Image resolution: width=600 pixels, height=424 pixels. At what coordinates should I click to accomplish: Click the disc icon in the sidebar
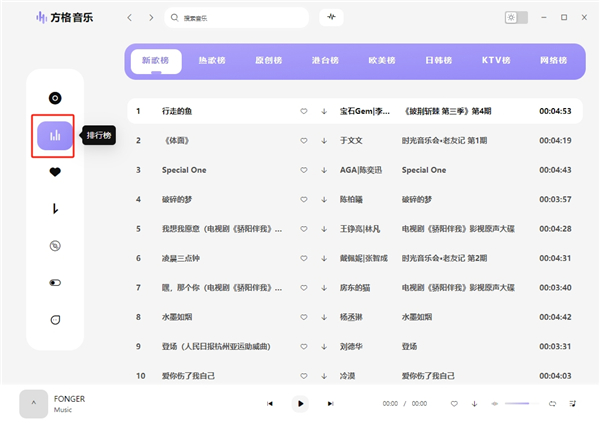click(55, 98)
